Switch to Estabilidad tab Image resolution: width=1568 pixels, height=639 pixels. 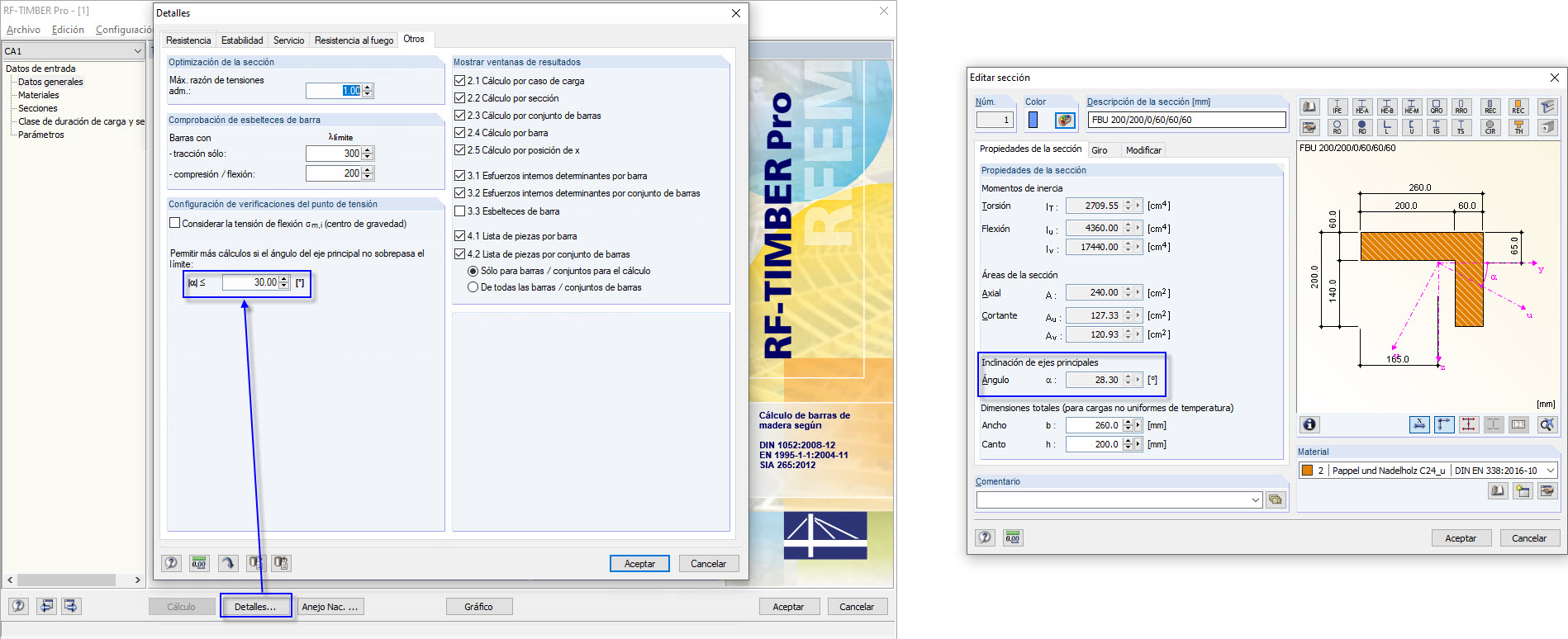[242, 40]
